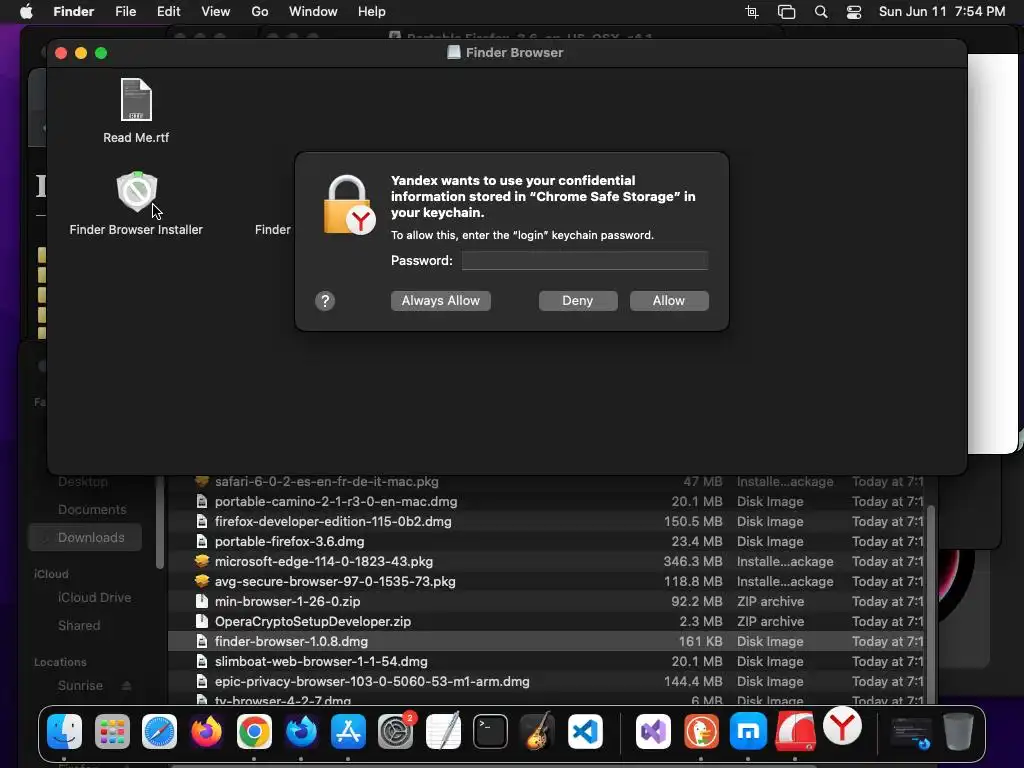Open the red disk utility icon in Dock

point(795,731)
